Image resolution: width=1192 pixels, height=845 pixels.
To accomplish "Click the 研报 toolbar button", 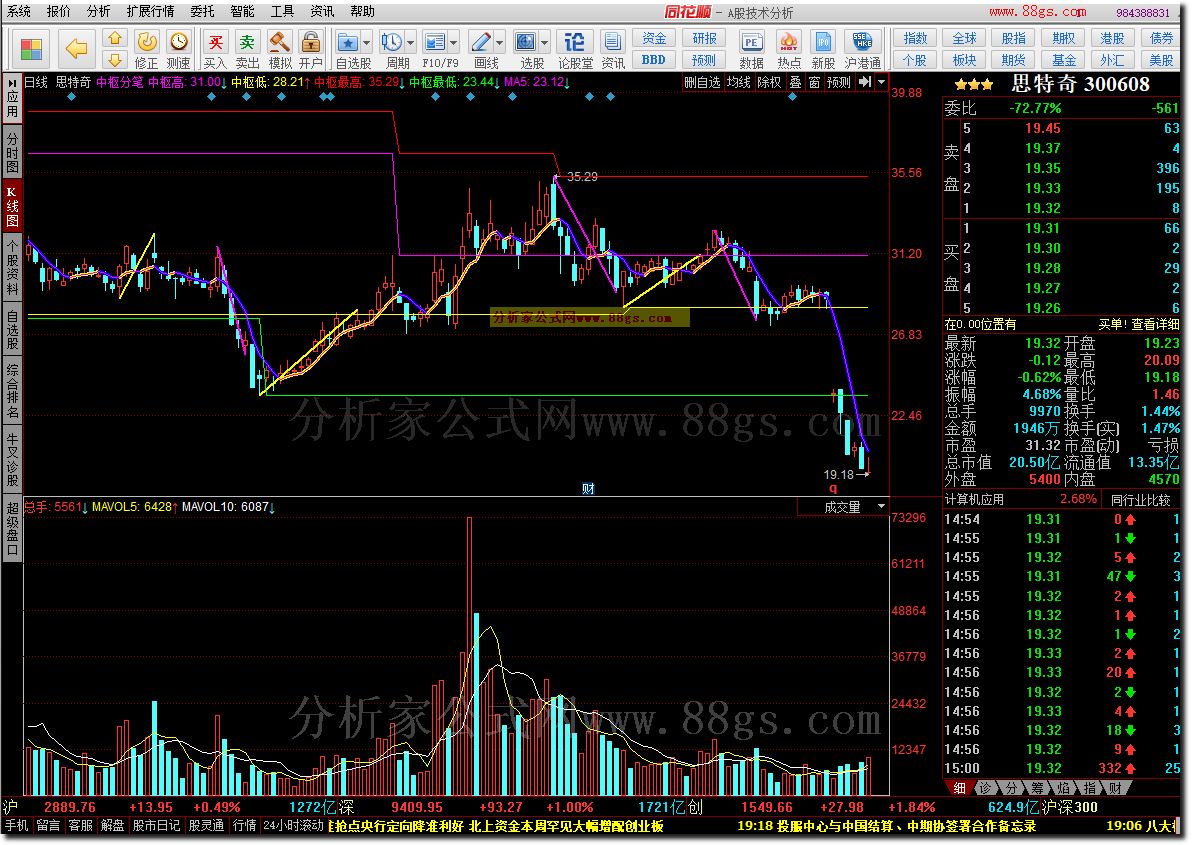I will tap(705, 38).
